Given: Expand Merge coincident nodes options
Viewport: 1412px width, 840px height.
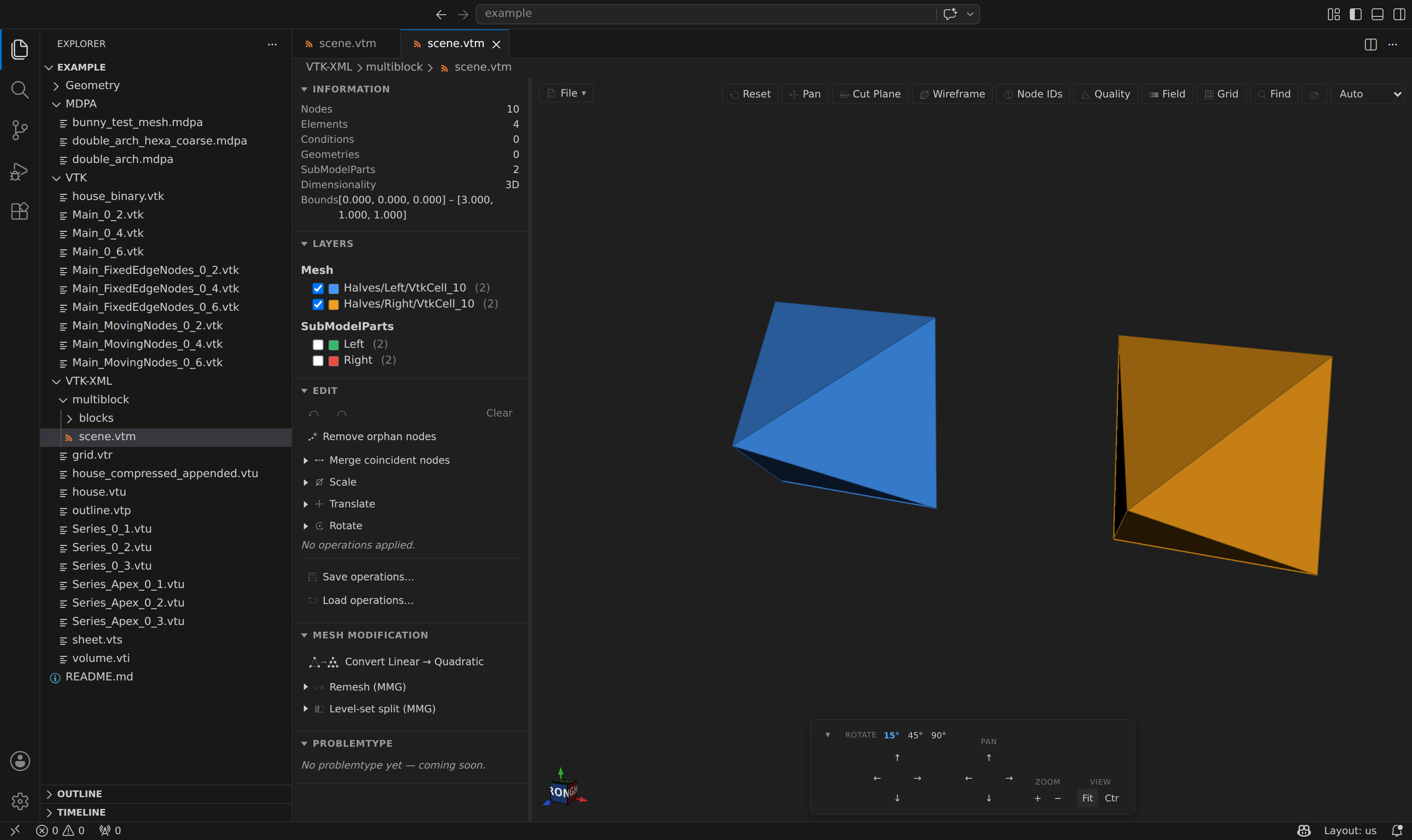Looking at the screenshot, I should click(306, 461).
